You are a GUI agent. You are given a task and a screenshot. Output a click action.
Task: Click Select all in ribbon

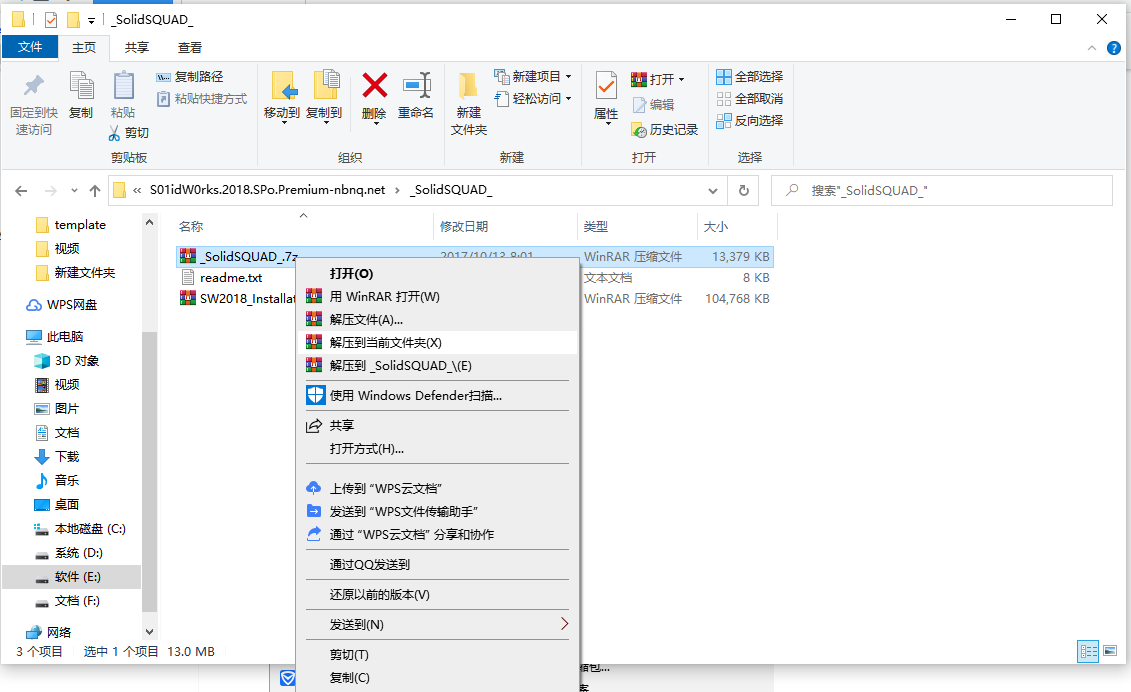pyautogui.click(x=749, y=76)
